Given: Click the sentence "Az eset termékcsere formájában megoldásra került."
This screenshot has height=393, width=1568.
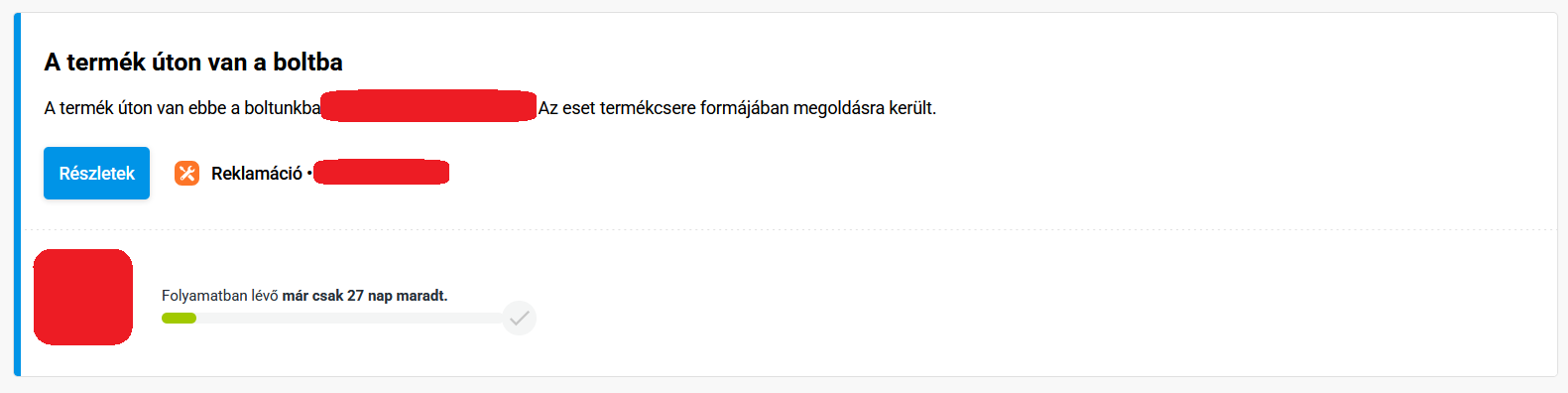Looking at the screenshot, I should pyautogui.click(x=737, y=108).
